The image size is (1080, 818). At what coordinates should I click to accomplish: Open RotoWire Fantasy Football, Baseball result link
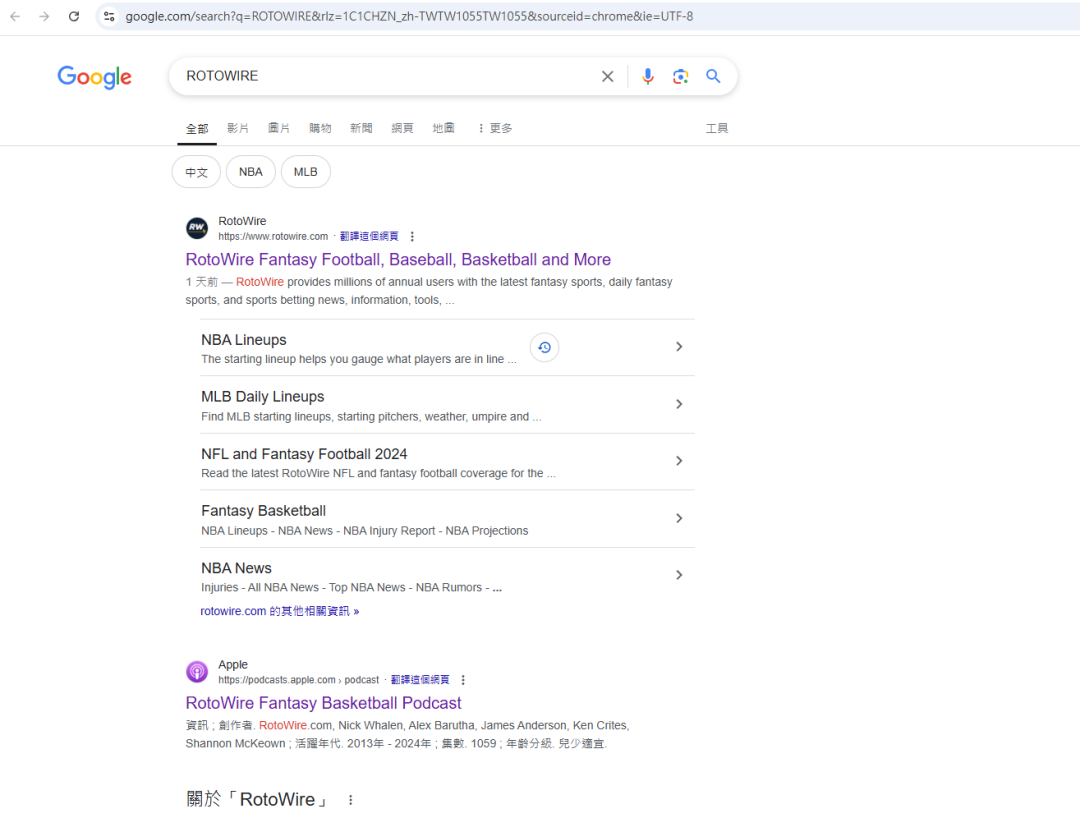click(x=398, y=260)
